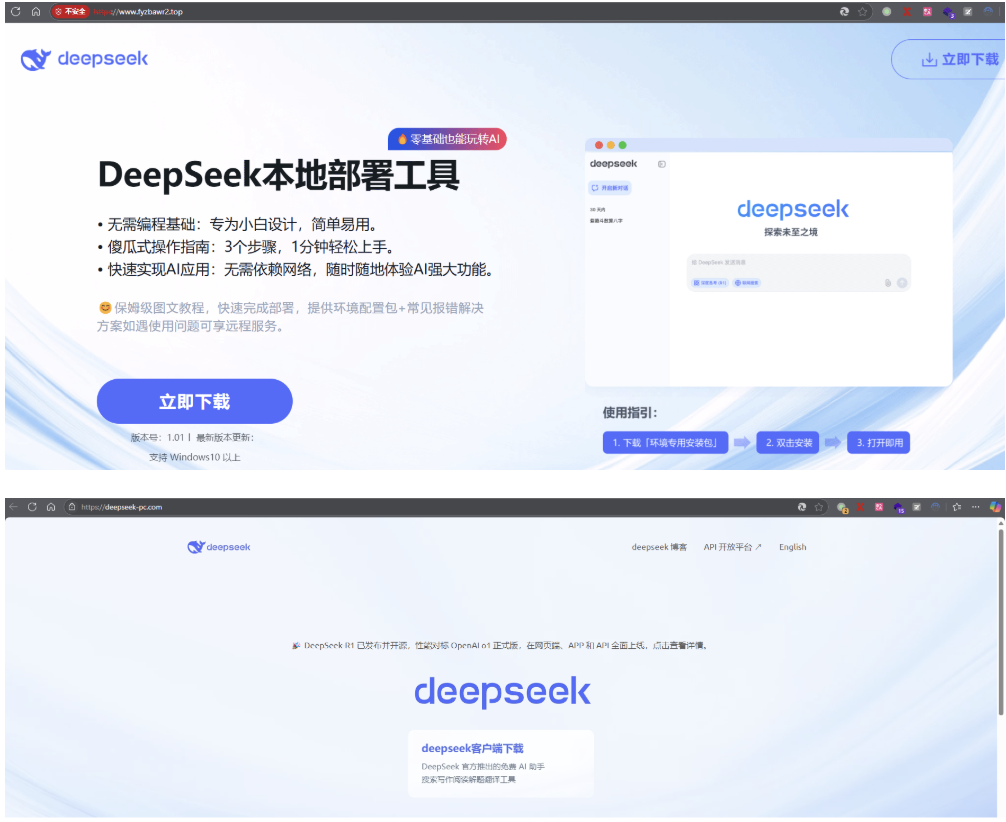
Task: Switch the site language to English
Action: 792,547
